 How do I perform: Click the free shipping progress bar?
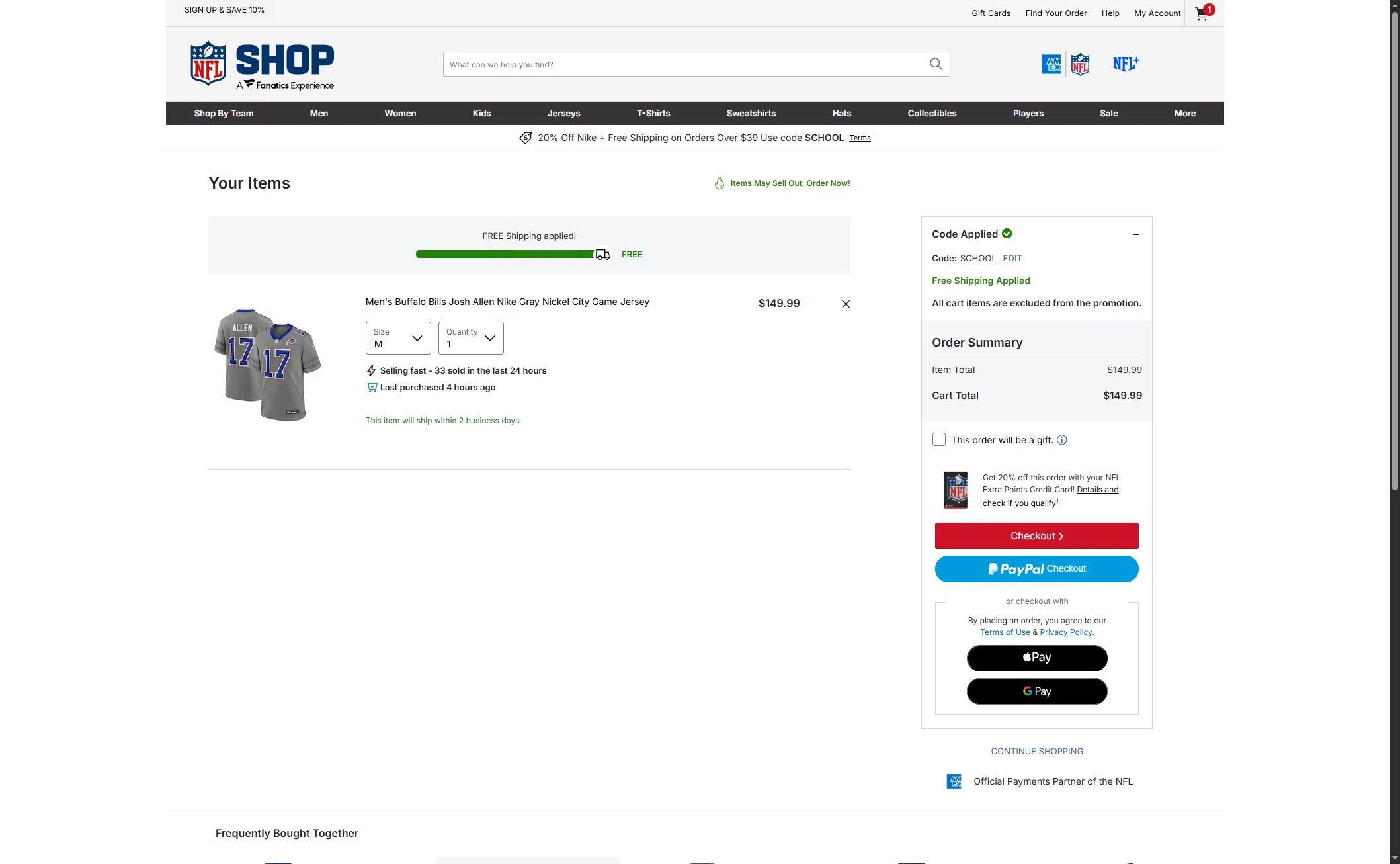tap(505, 254)
